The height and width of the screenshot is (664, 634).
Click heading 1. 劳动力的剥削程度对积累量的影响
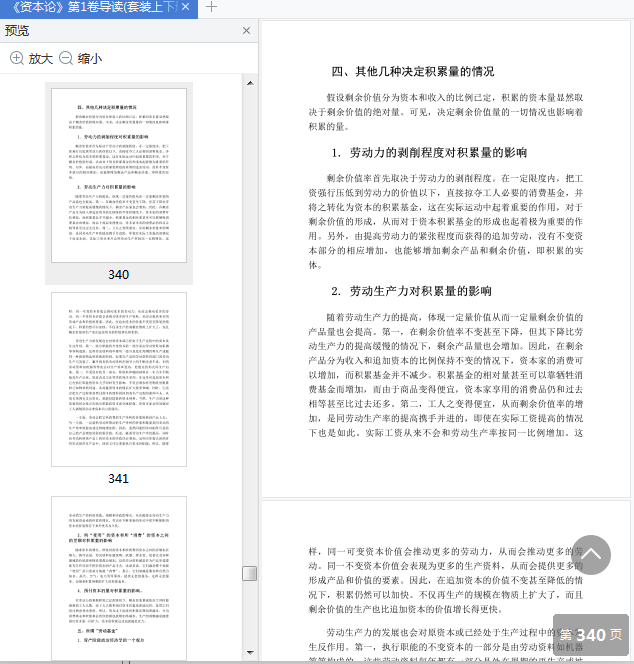(429, 152)
